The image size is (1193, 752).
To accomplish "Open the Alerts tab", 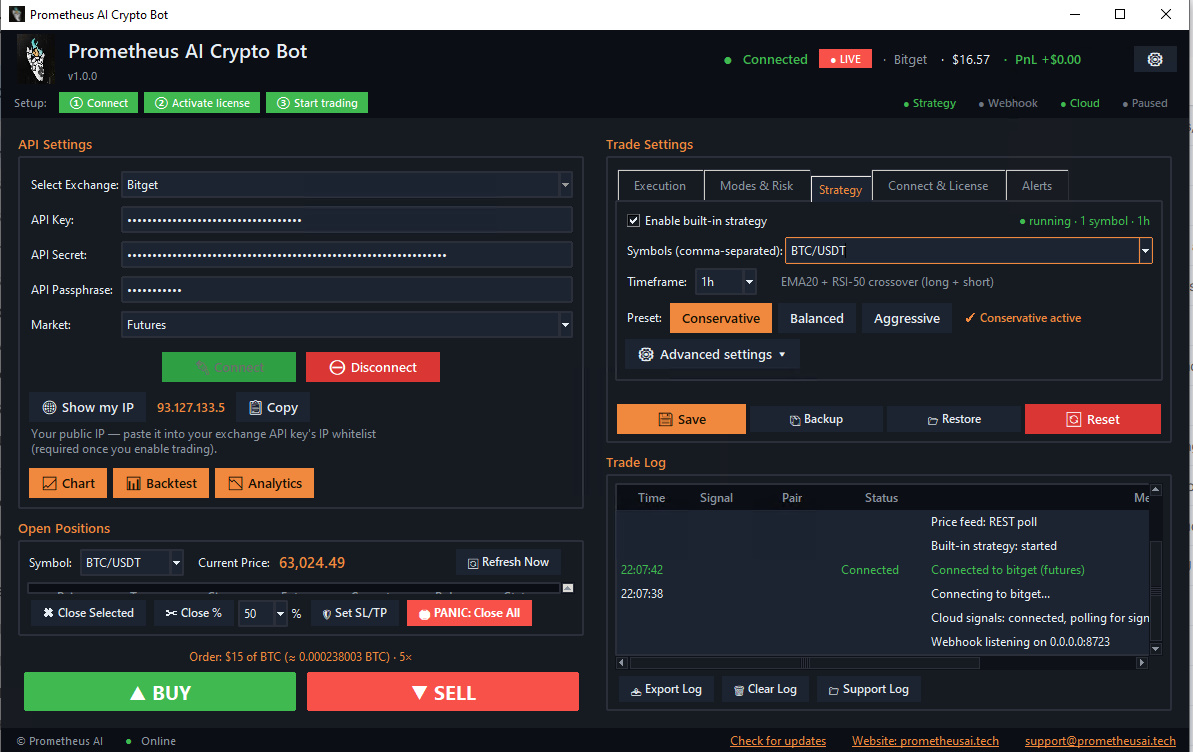I will pyautogui.click(x=1037, y=186).
